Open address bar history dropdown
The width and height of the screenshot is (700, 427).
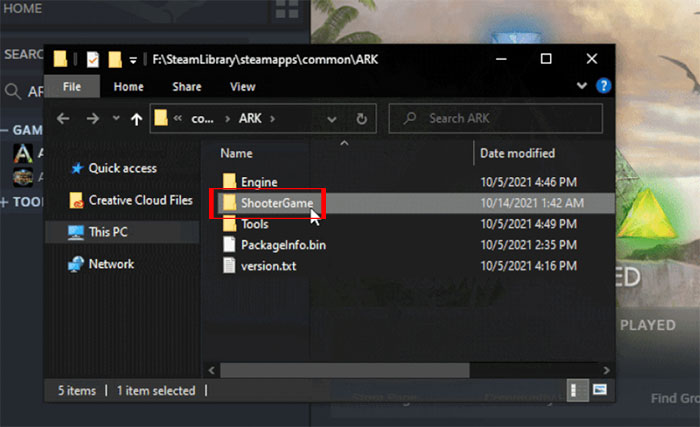[331, 119]
